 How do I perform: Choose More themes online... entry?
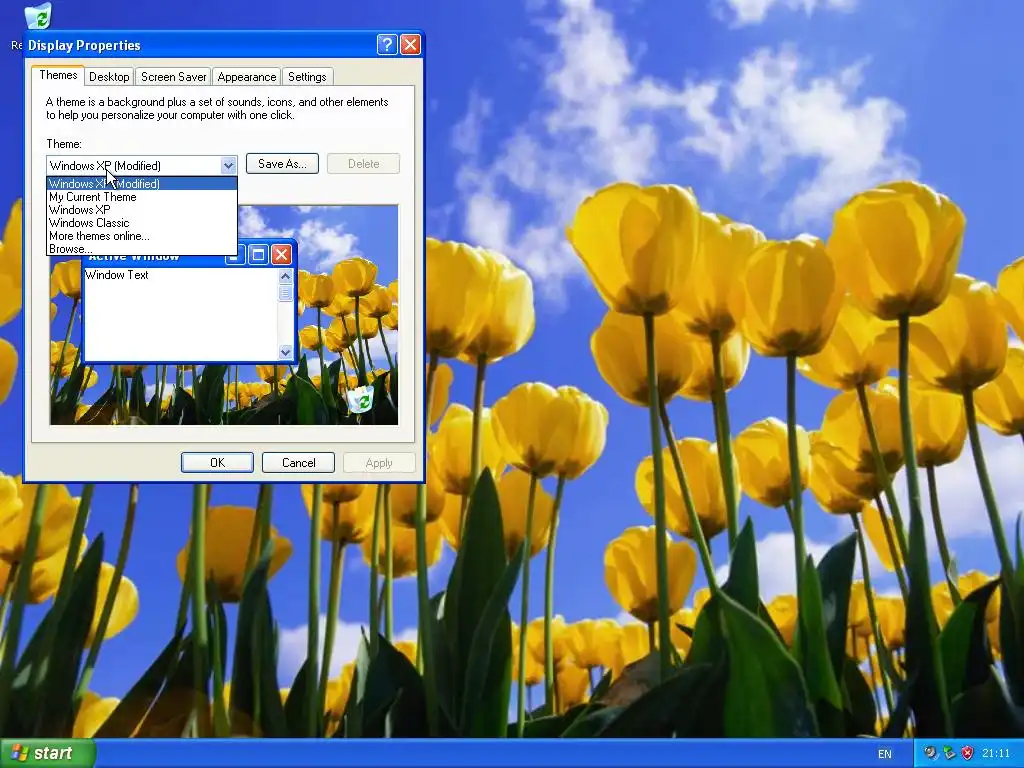142,236
